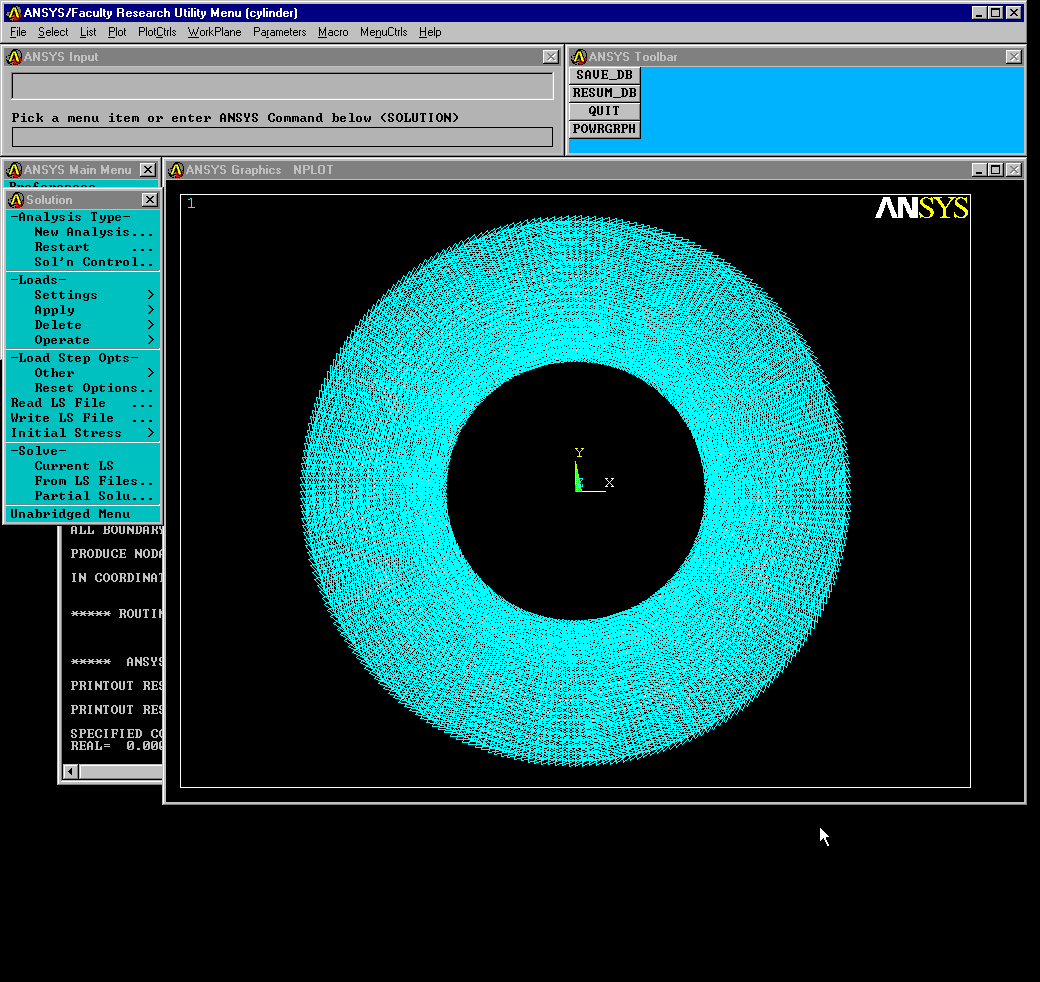Click the XYZ coordinate triad in graphics

pyautogui.click(x=592, y=471)
